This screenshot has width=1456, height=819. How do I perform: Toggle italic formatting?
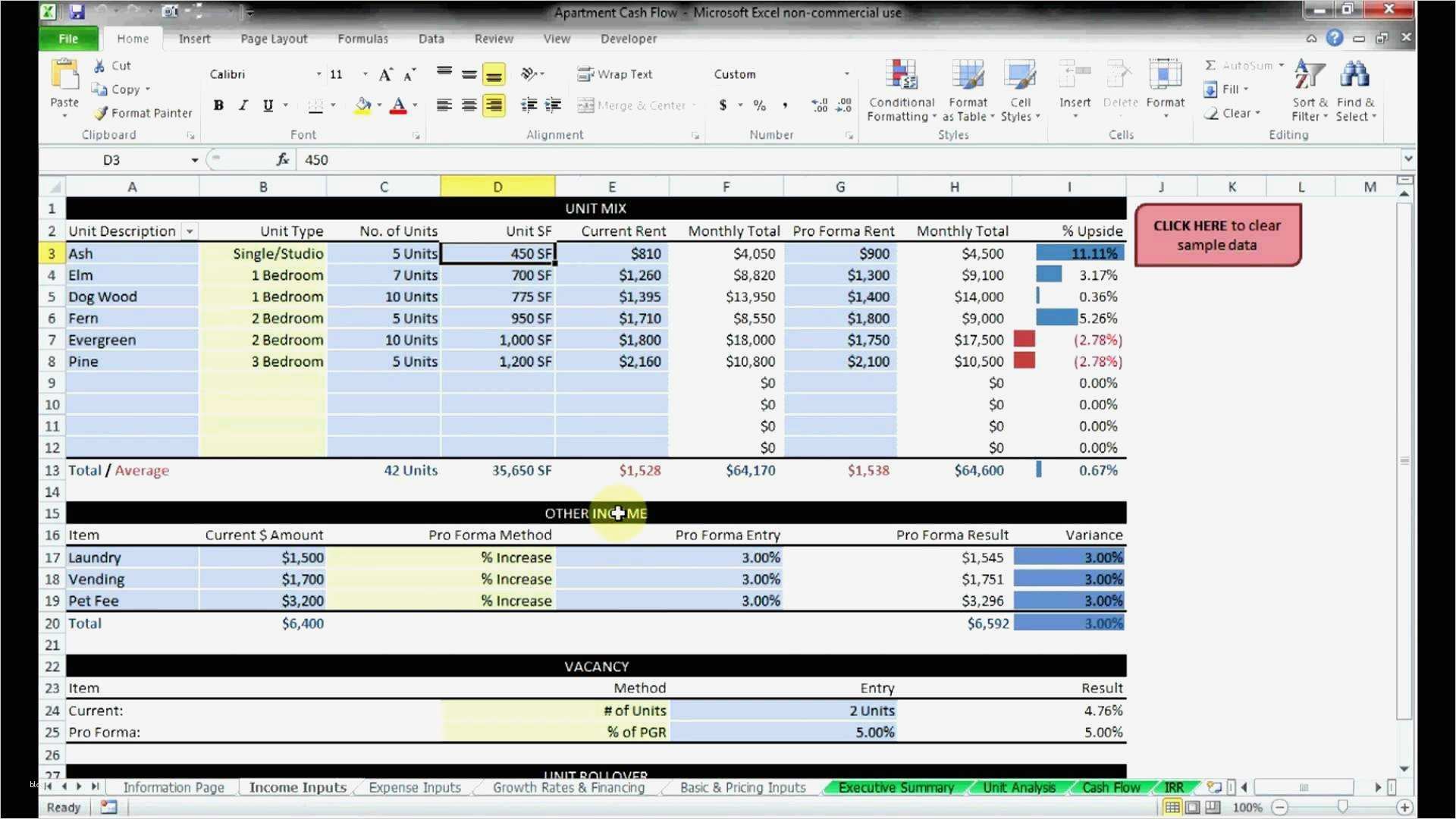pos(243,105)
